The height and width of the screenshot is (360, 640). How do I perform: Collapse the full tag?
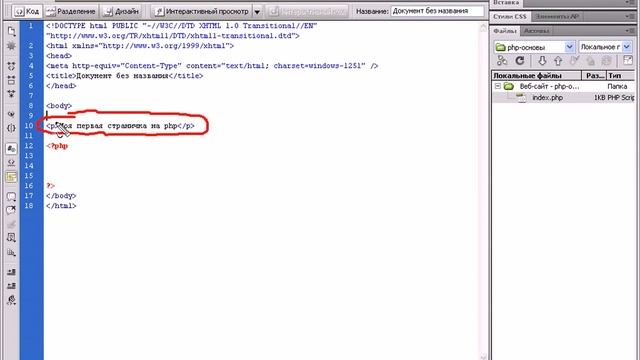coord(11,66)
